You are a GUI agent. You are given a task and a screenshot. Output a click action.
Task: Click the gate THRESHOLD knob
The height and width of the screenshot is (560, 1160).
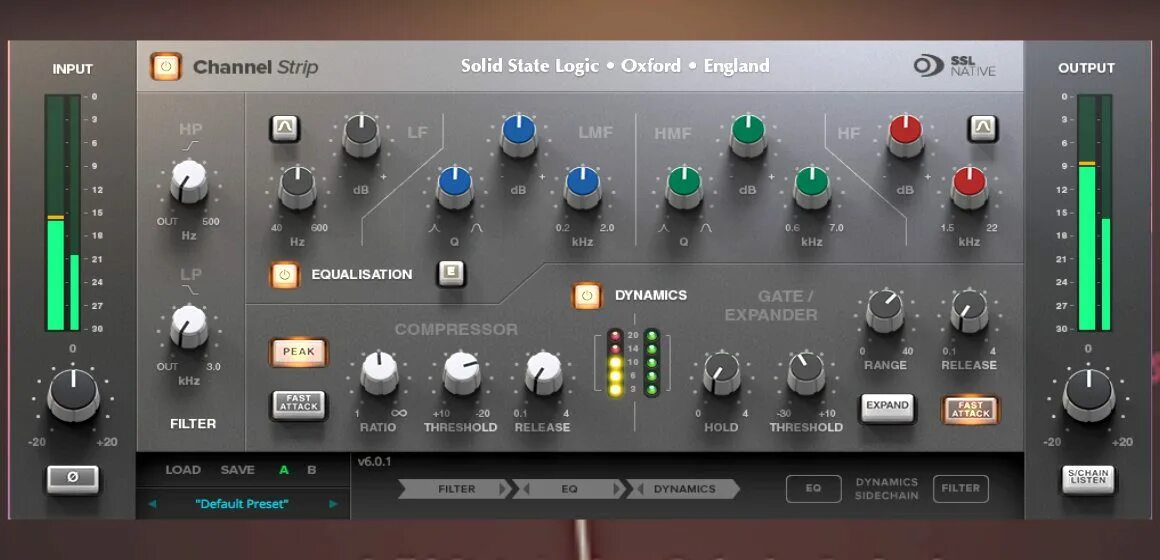(806, 373)
